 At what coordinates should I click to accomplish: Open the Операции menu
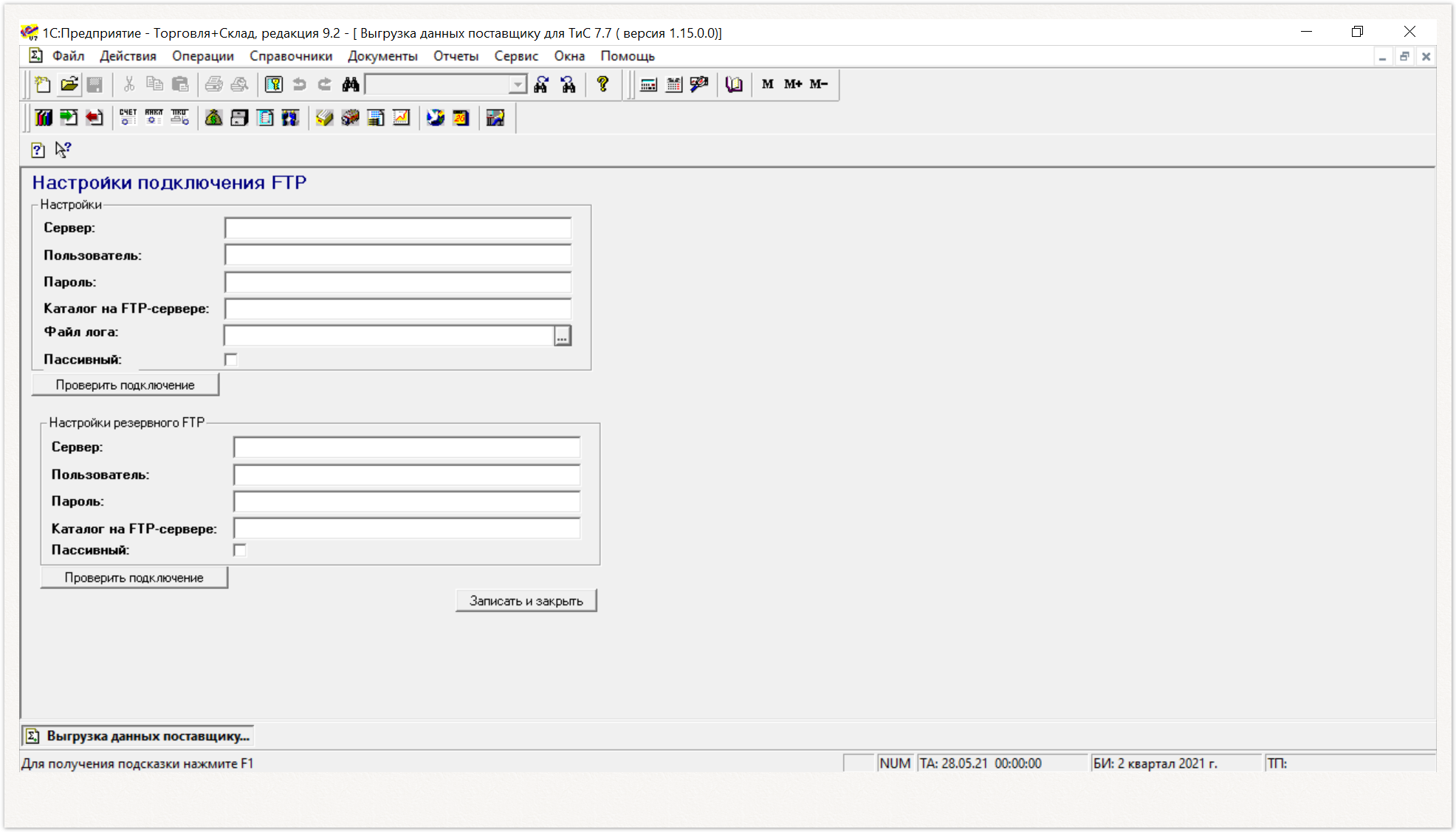[203, 56]
